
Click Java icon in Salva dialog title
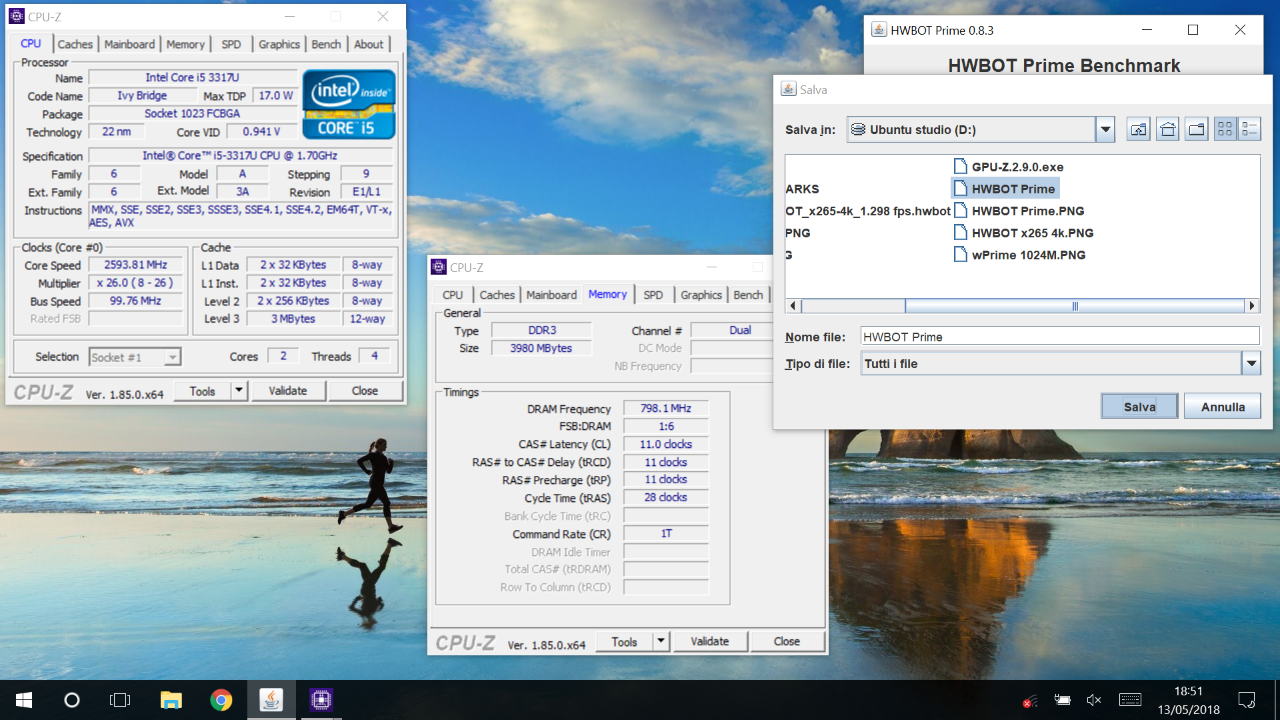pyautogui.click(x=788, y=89)
